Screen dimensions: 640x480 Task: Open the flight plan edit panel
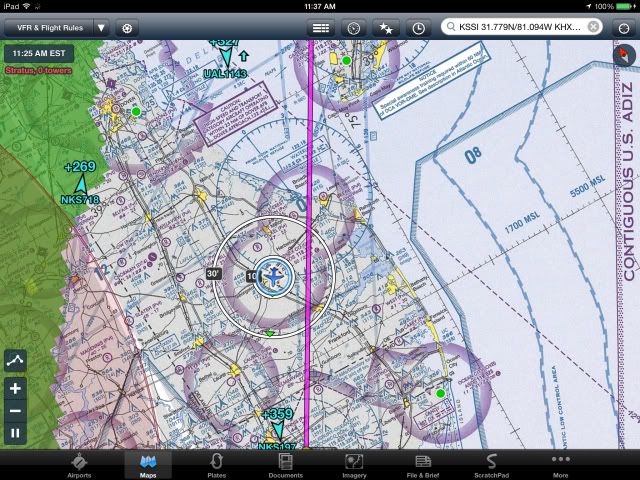click(320, 28)
